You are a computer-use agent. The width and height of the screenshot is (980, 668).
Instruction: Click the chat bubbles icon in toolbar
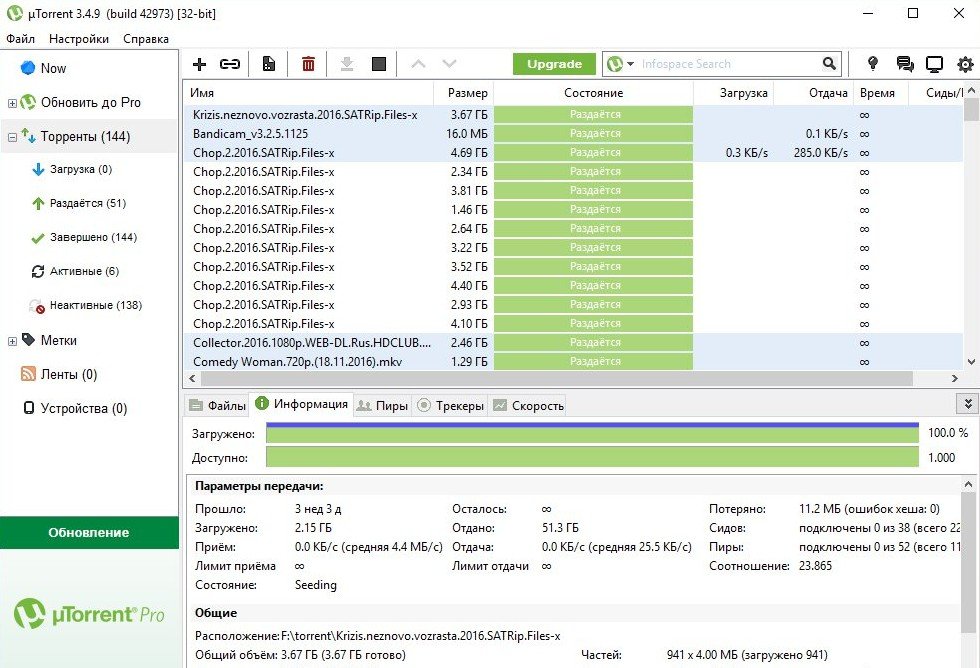tap(904, 64)
